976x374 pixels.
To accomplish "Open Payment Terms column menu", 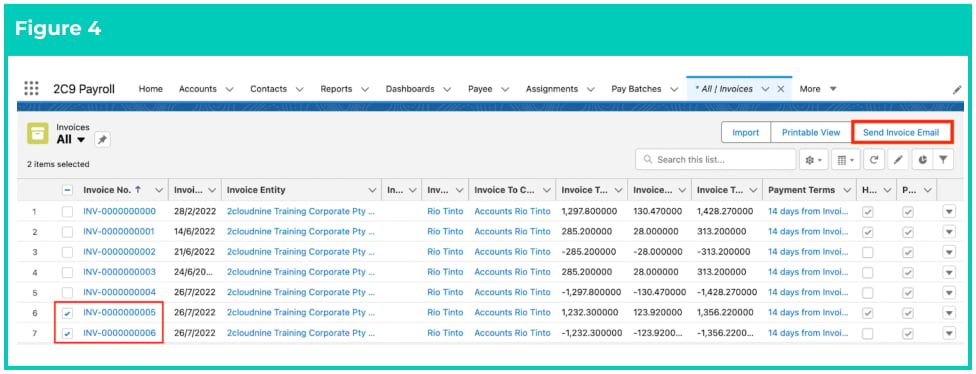I will click(847, 190).
